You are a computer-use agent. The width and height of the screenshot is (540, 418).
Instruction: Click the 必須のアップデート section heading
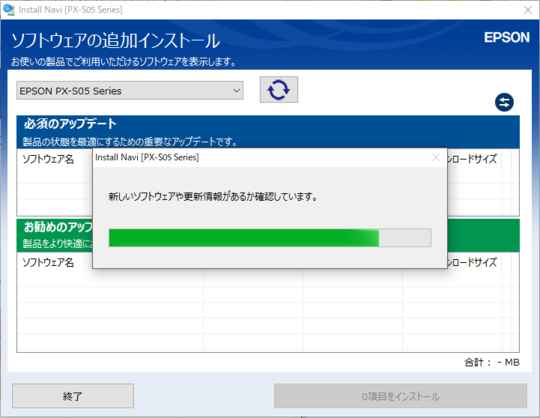pos(70,124)
